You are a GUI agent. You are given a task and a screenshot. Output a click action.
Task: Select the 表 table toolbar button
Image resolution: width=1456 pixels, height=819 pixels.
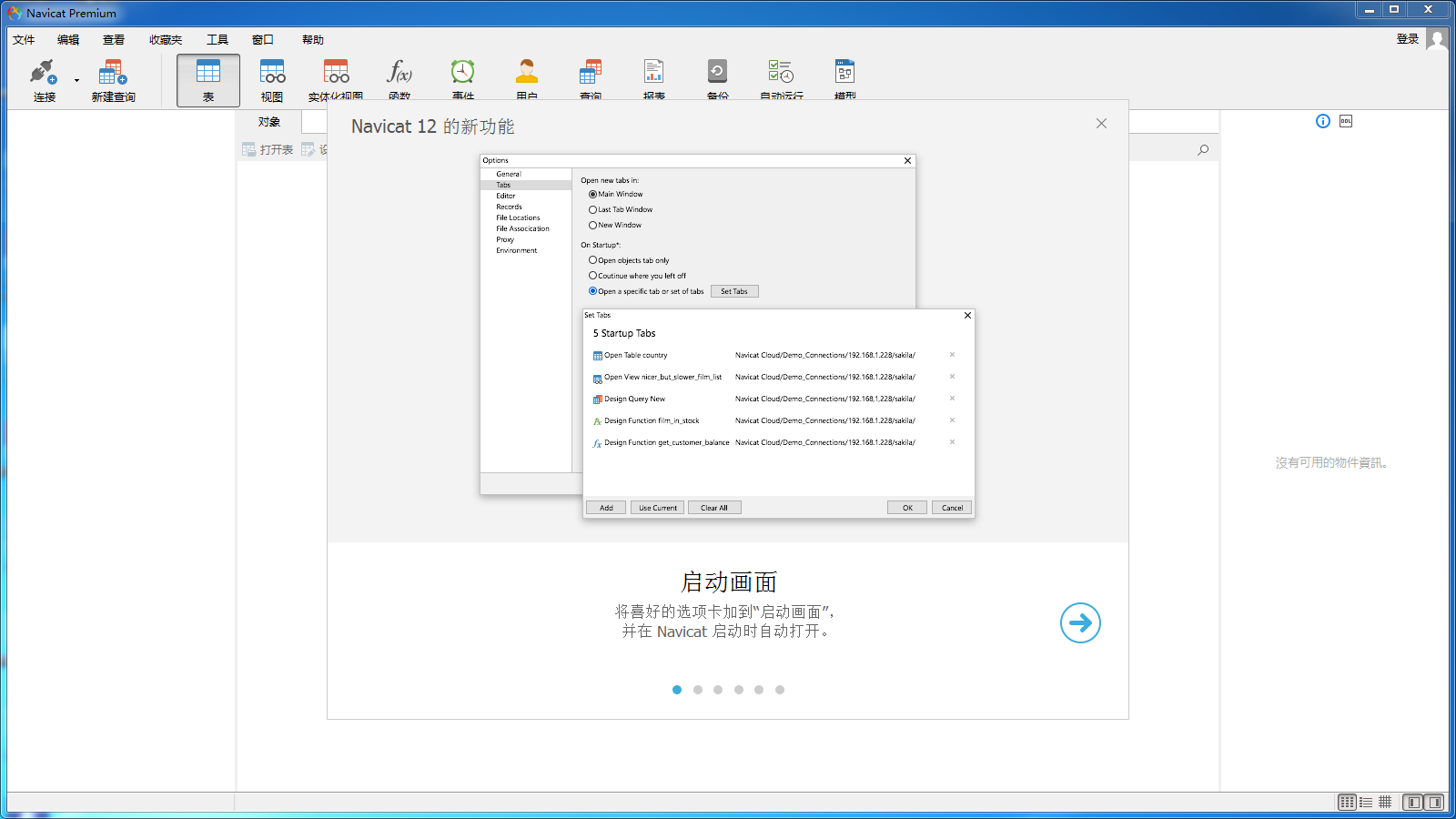pos(208,80)
